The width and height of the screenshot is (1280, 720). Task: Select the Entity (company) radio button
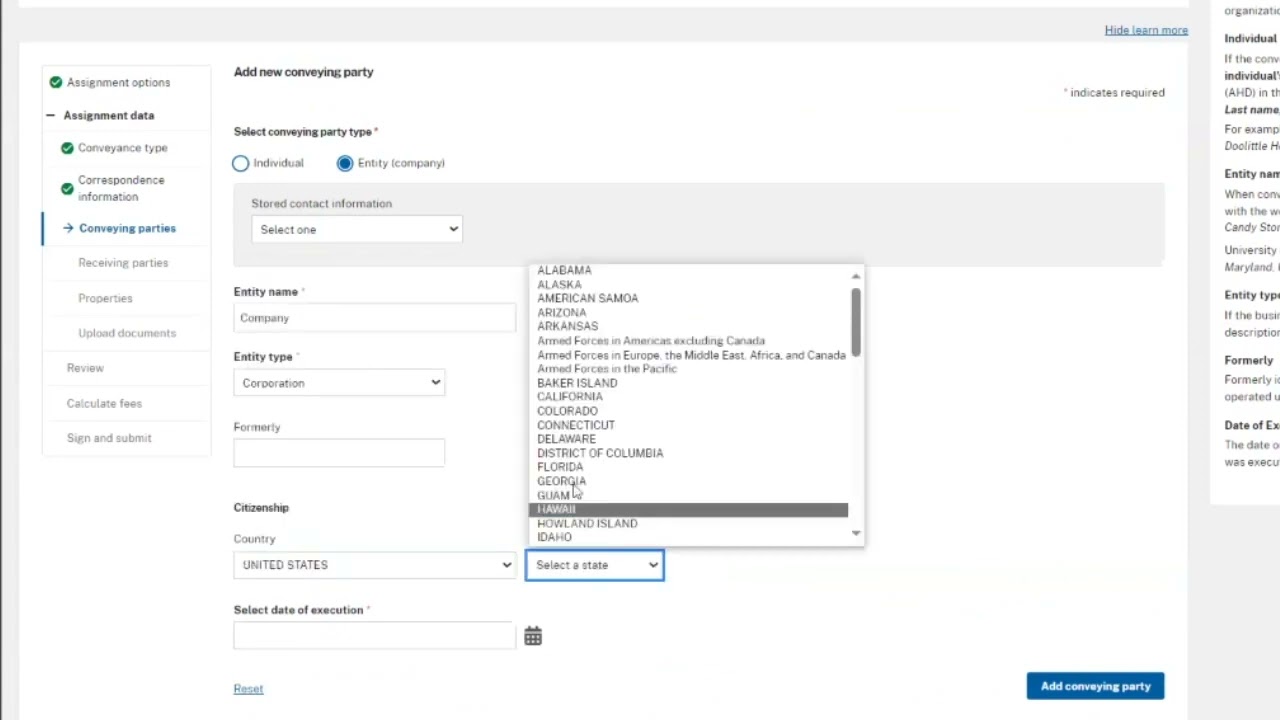click(x=345, y=163)
